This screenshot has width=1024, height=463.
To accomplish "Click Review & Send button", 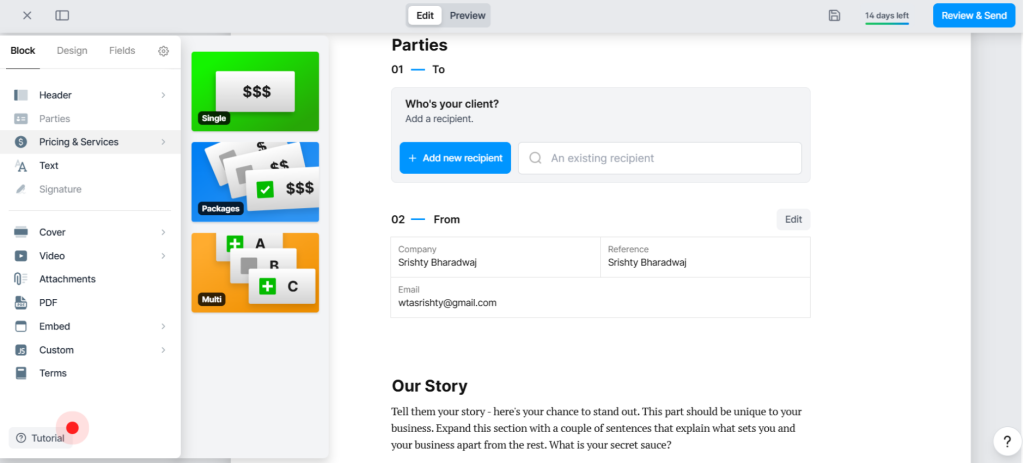I will tap(974, 16).
